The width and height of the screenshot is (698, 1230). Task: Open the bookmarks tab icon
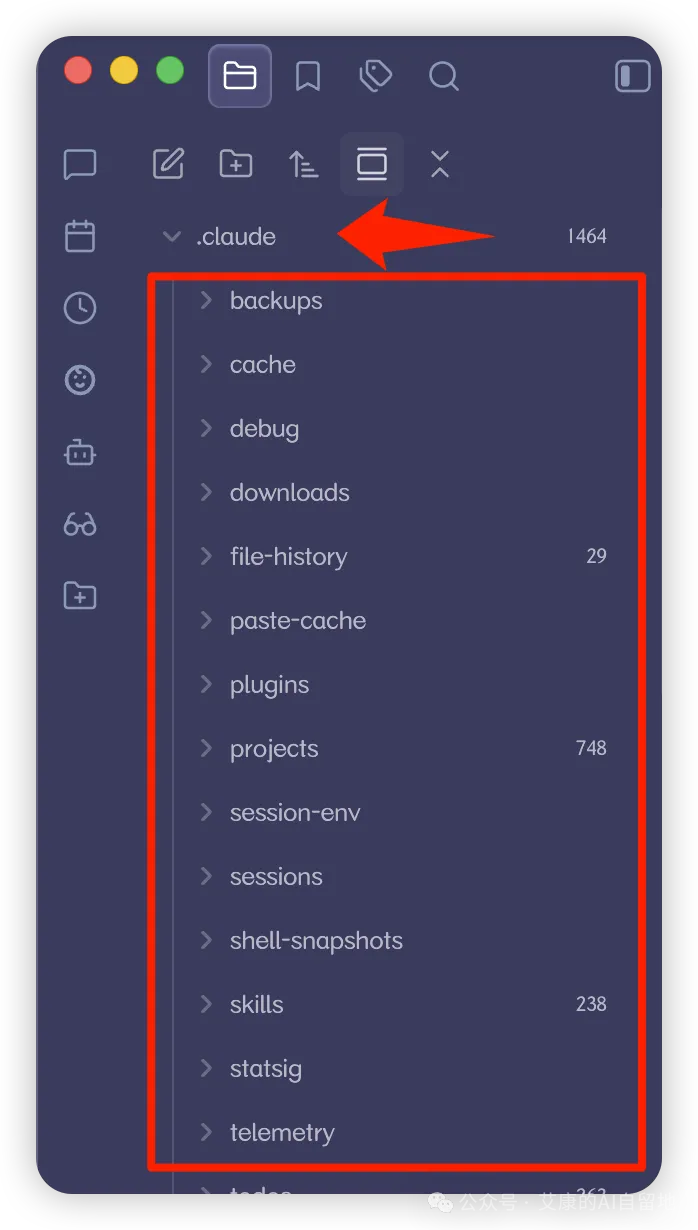pyautogui.click(x=308, y=76)
